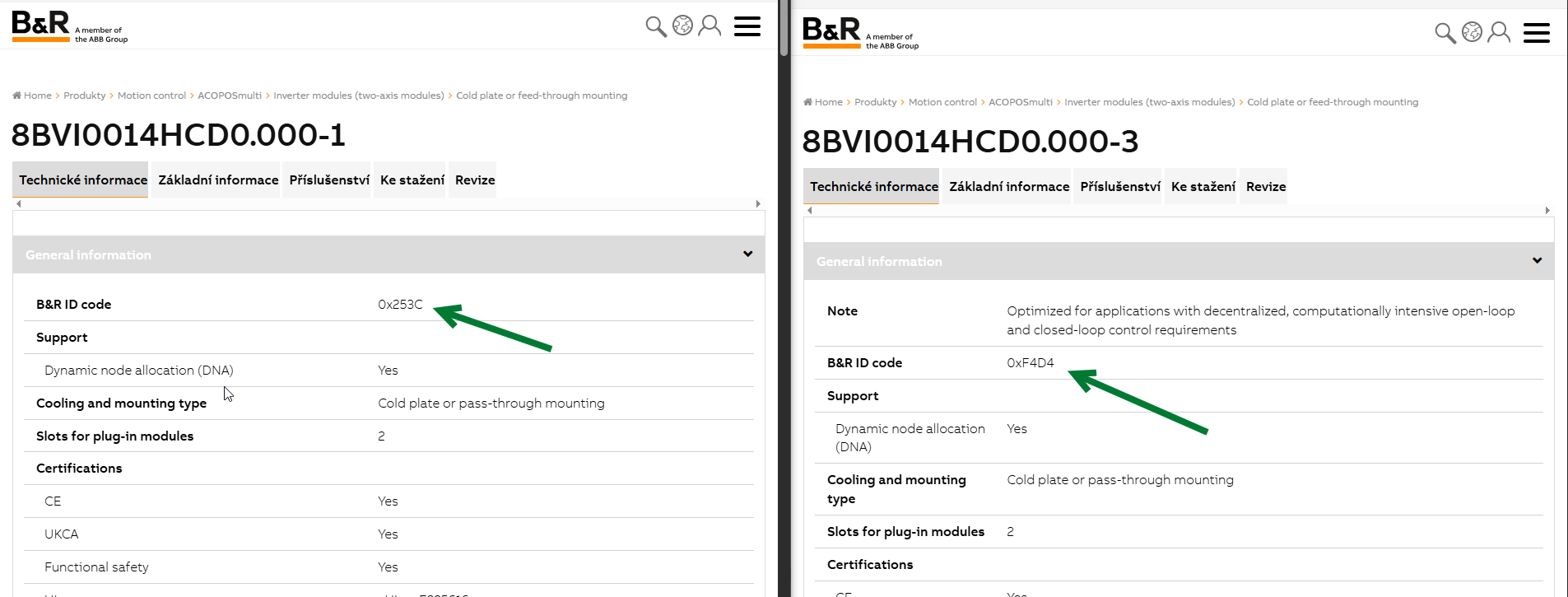Screen dimensions: 1568x597
Task: Click the Note row label in right window
Action: pos(842,311)
